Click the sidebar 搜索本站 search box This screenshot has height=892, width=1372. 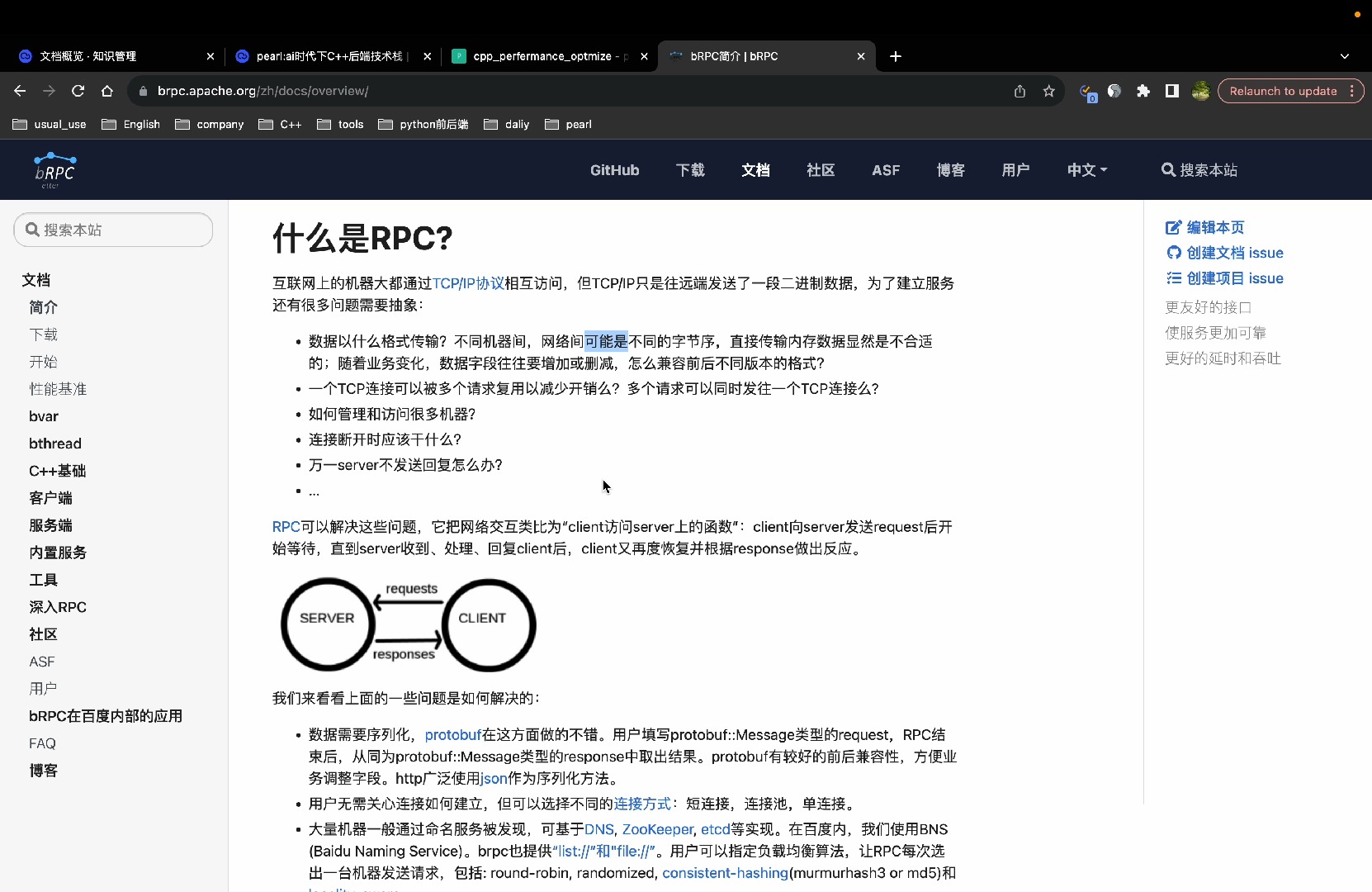click(113, 230)
